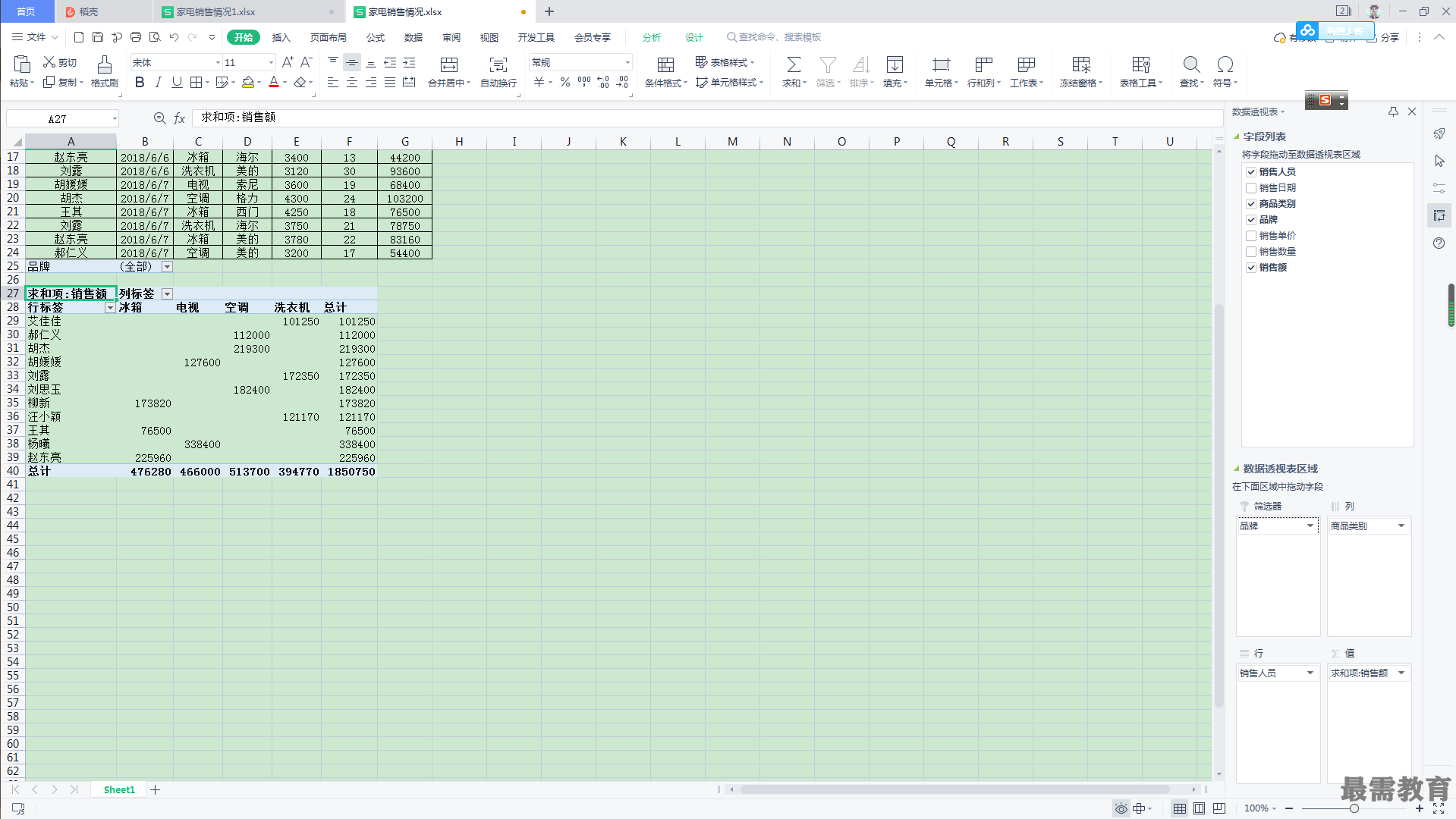This screenshot has height=819, width=1456.
Task: Click the zoom slider handle
Action: [1354, 808]
